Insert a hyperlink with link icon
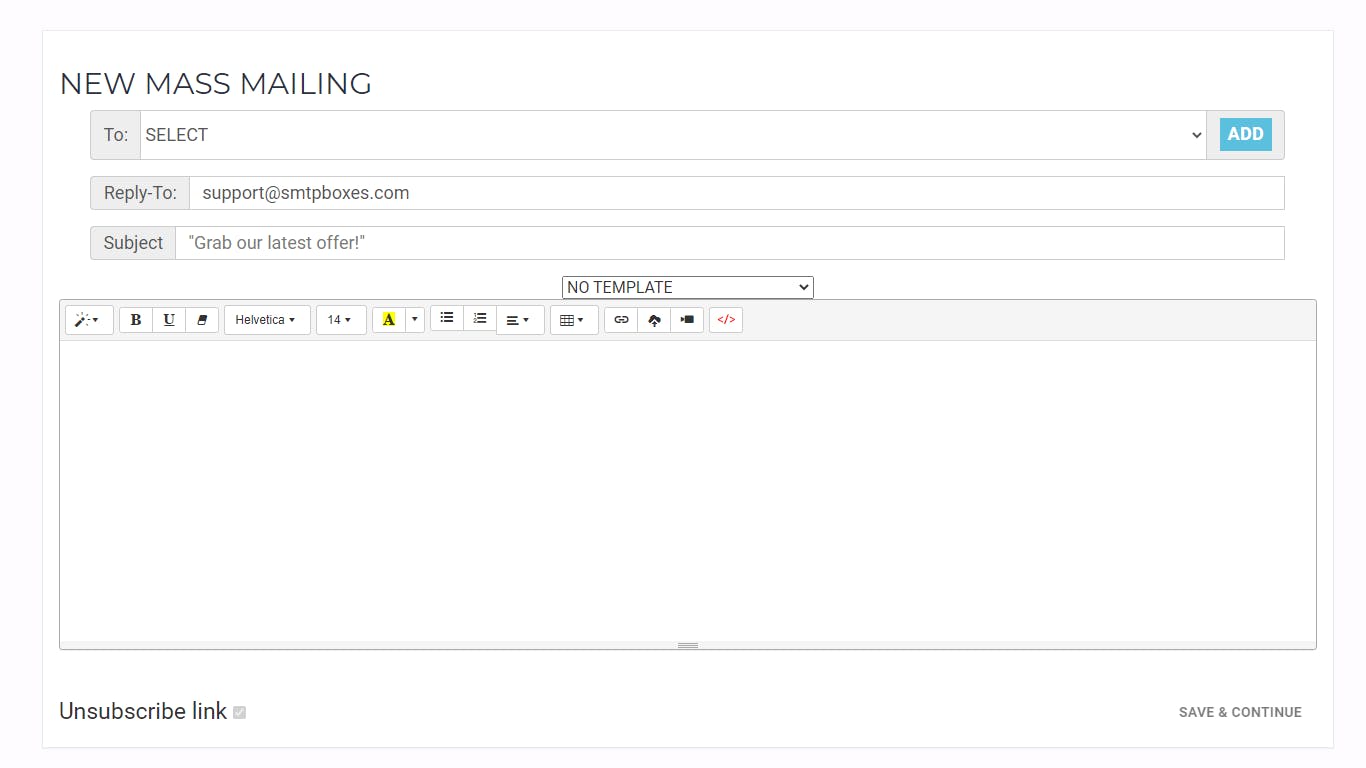This screenshot has width=1366, height=768. (621, 320)
